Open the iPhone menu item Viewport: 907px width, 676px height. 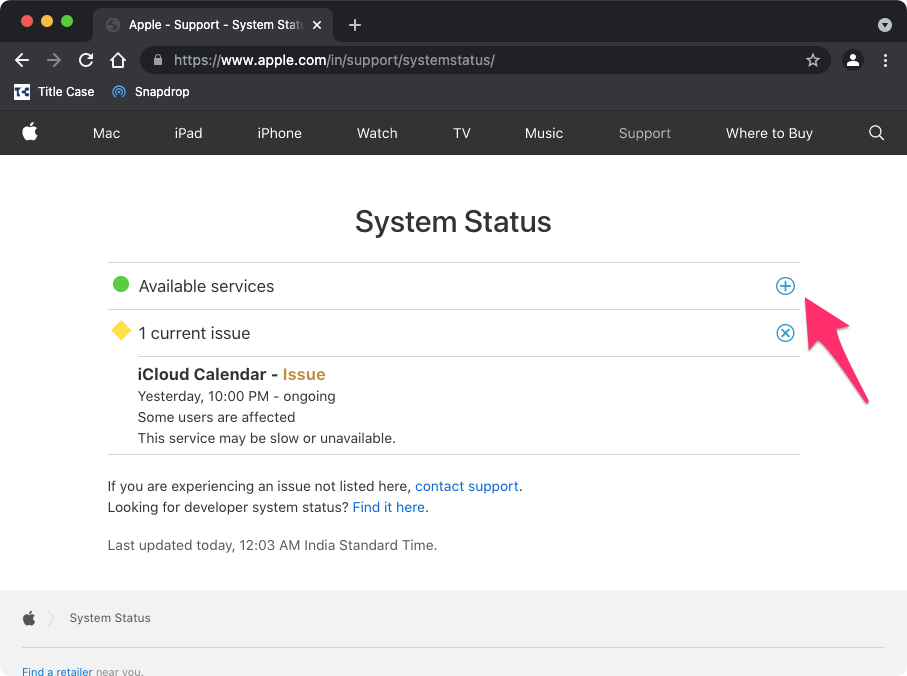(x=279, y=134)
